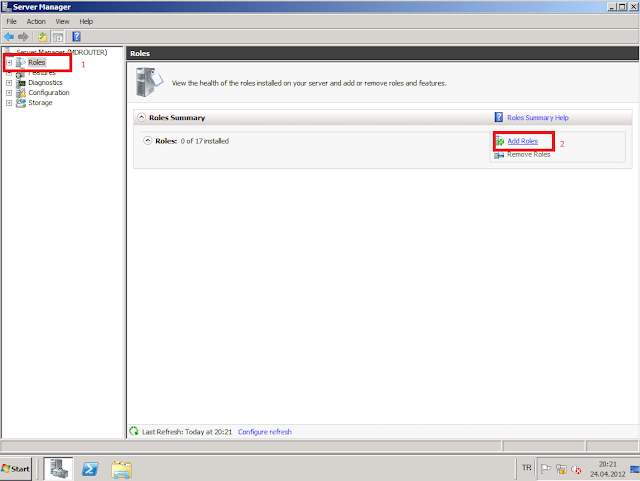Open the Roles Summary Help link
640x481 pixels.
[x=538, y=118]
